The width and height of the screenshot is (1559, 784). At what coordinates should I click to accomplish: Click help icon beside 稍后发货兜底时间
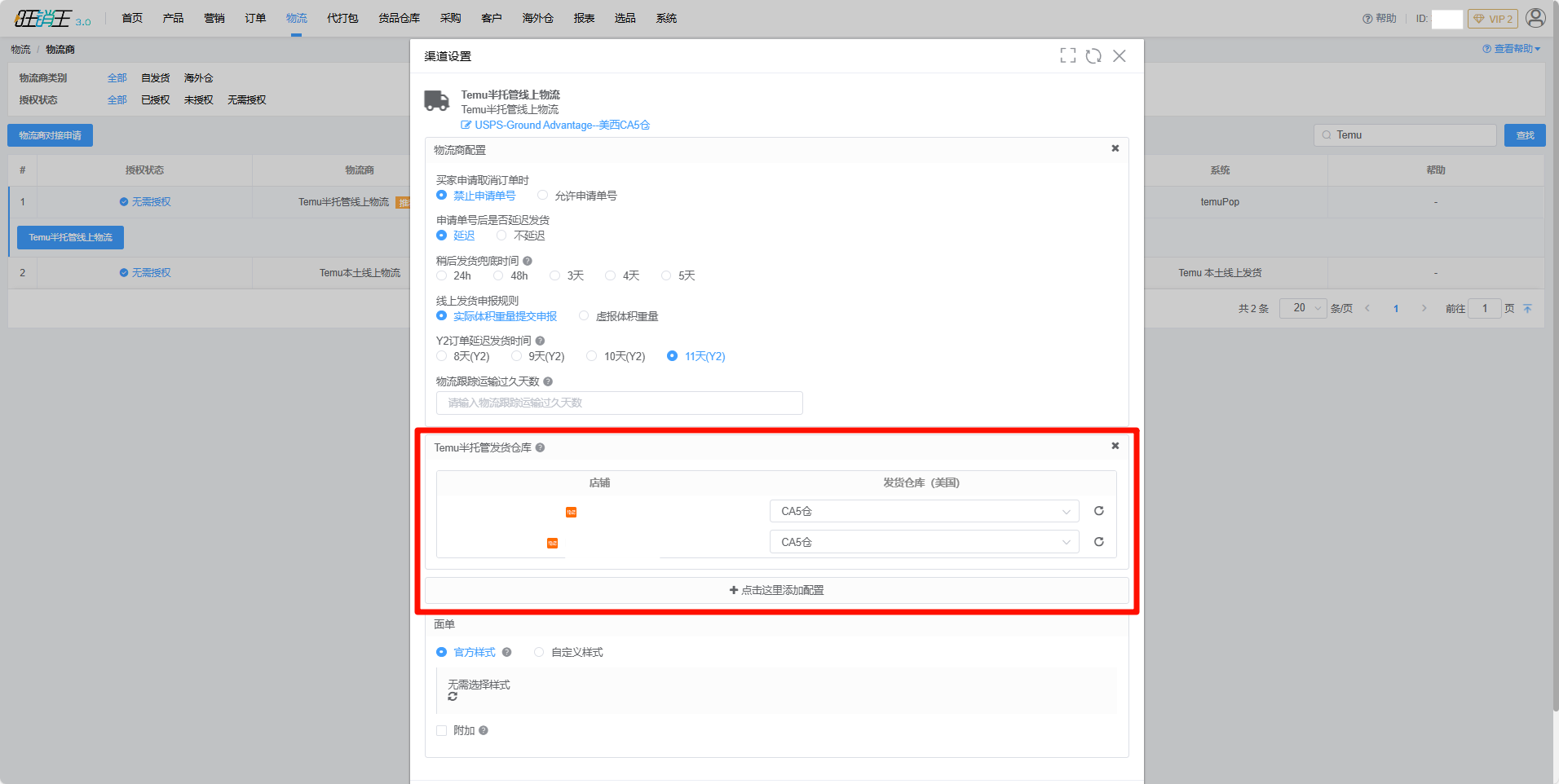pyautogui.click(x=528, y=261)
